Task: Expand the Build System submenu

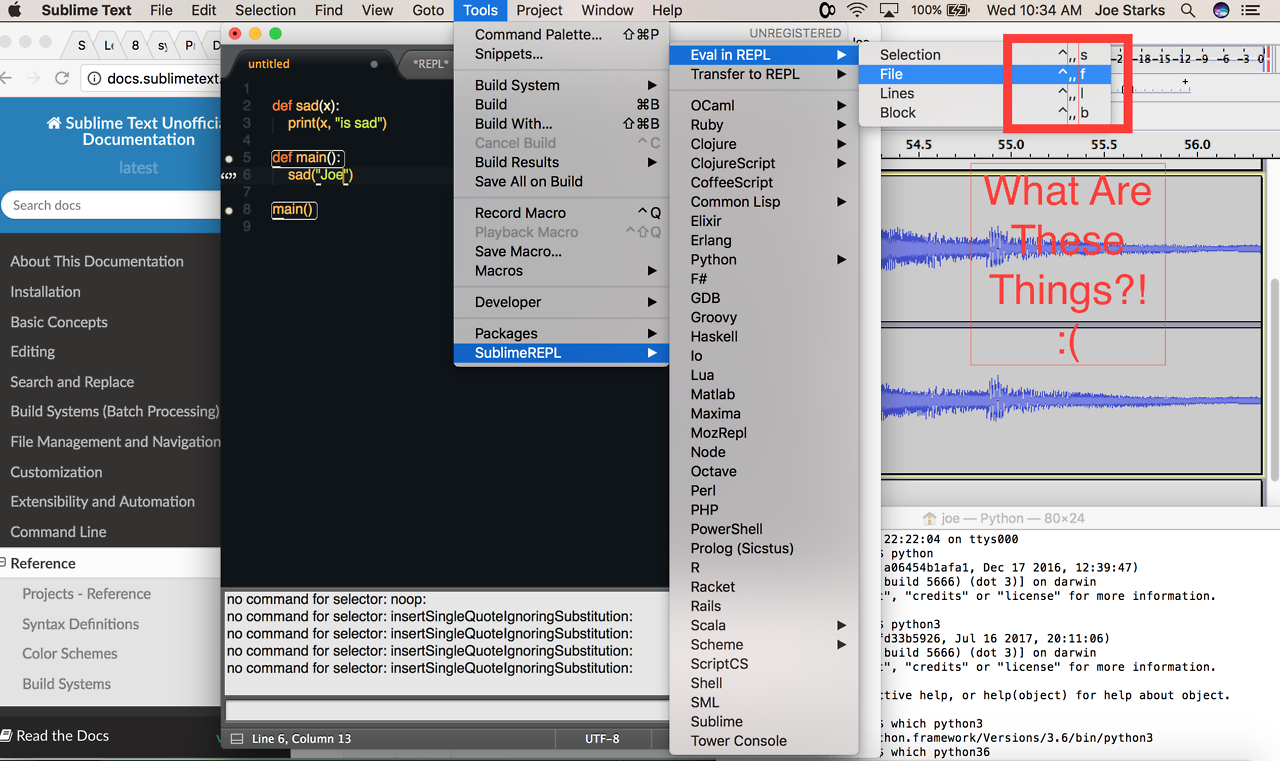Action: click(561, 85)
